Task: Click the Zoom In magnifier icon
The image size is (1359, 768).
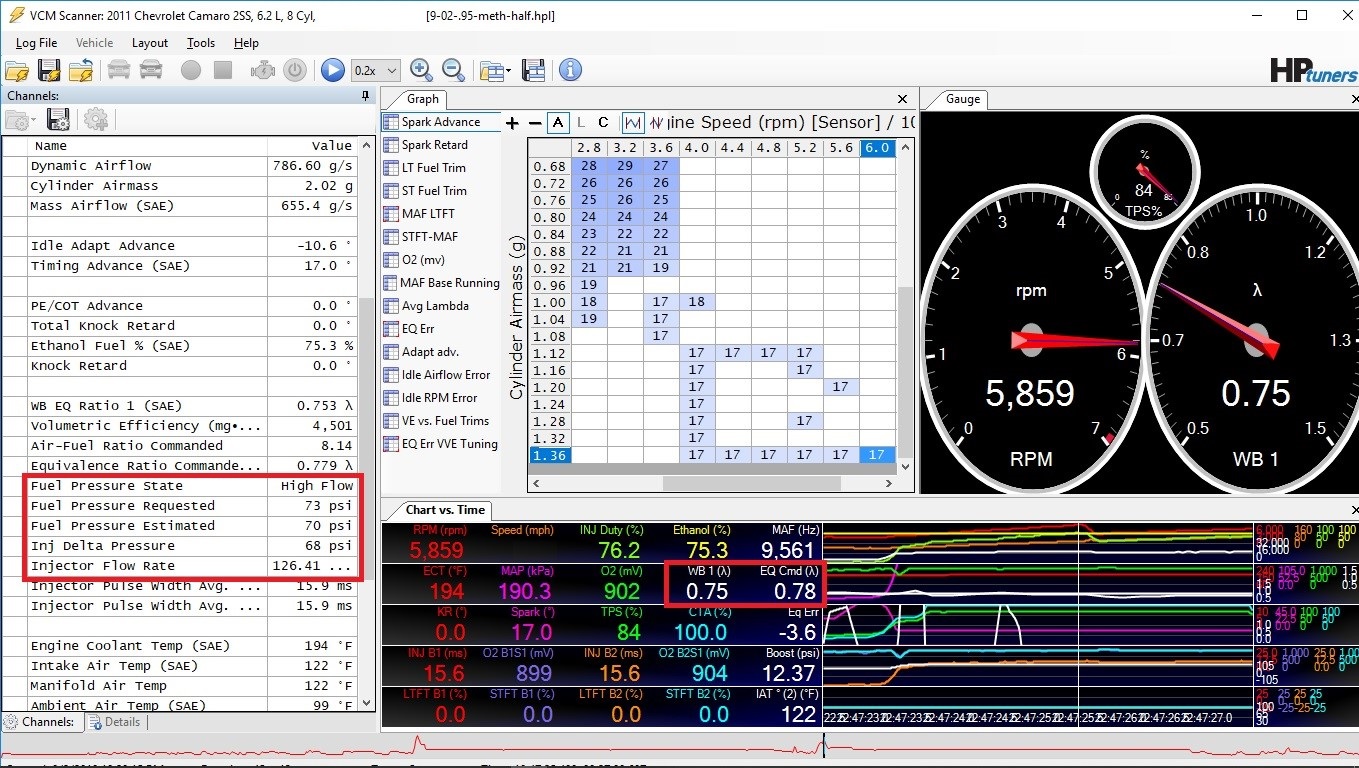Action: (x=421, y=70)
